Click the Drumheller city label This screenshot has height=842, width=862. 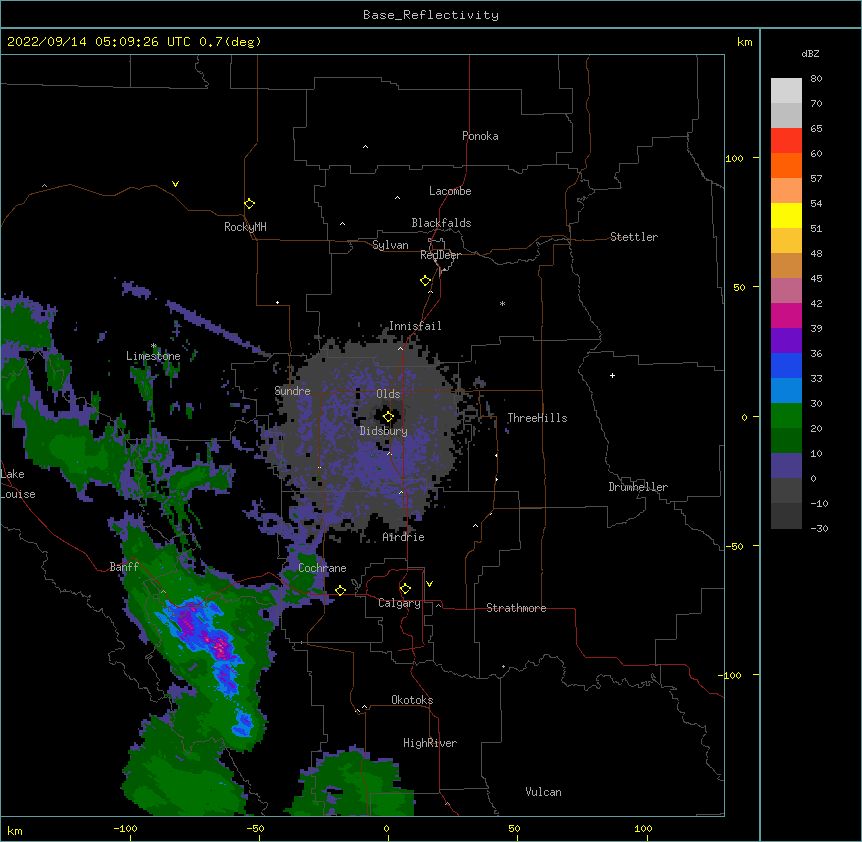(638, 487)
